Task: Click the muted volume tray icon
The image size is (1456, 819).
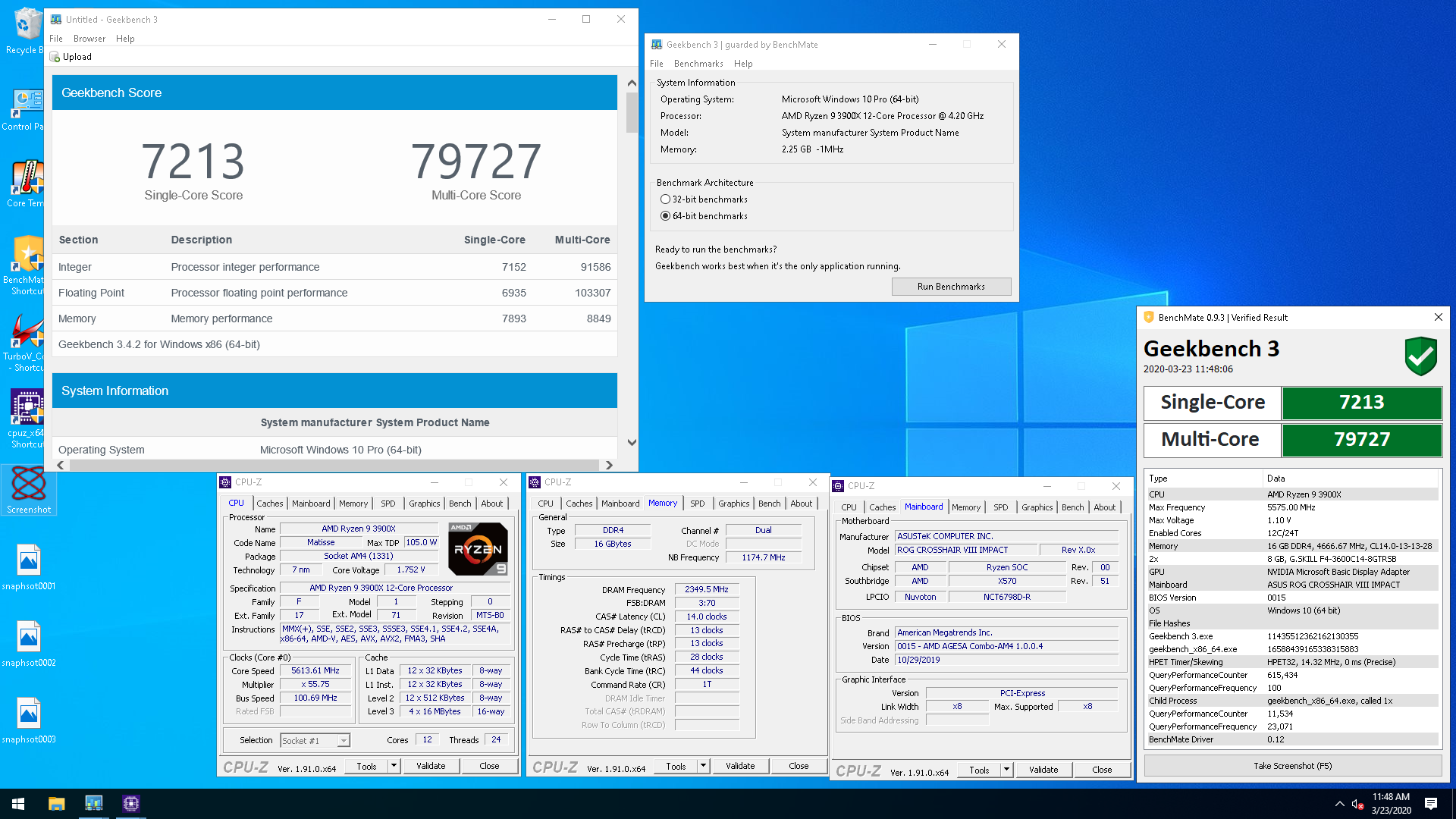Action: [x=1357, y=804]
